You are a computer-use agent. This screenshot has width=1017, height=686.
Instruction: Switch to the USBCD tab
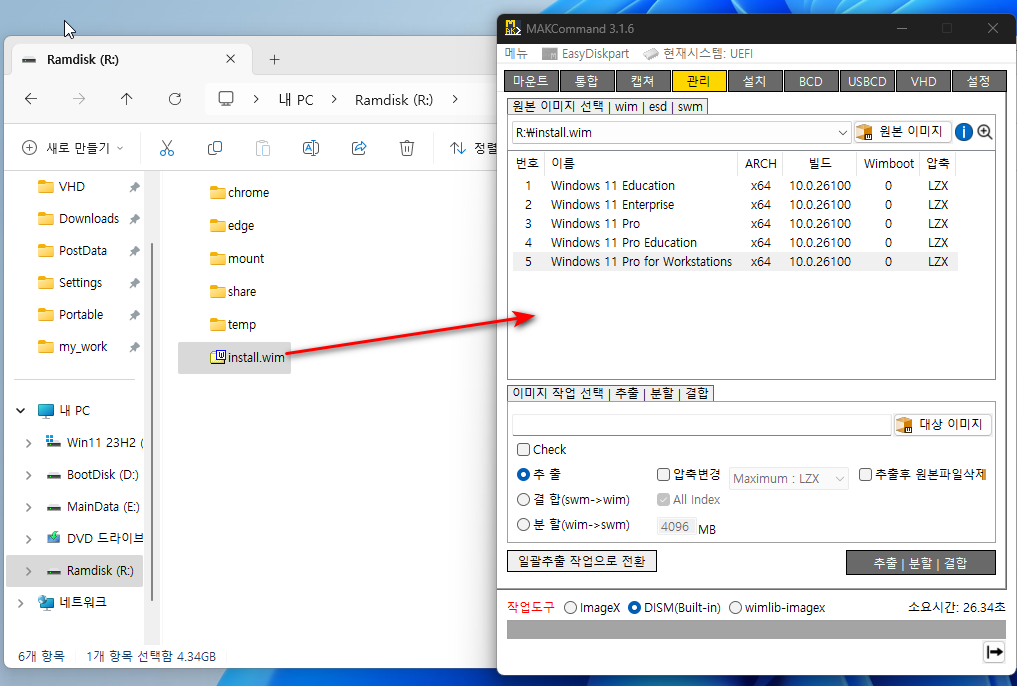coord(867,81)
